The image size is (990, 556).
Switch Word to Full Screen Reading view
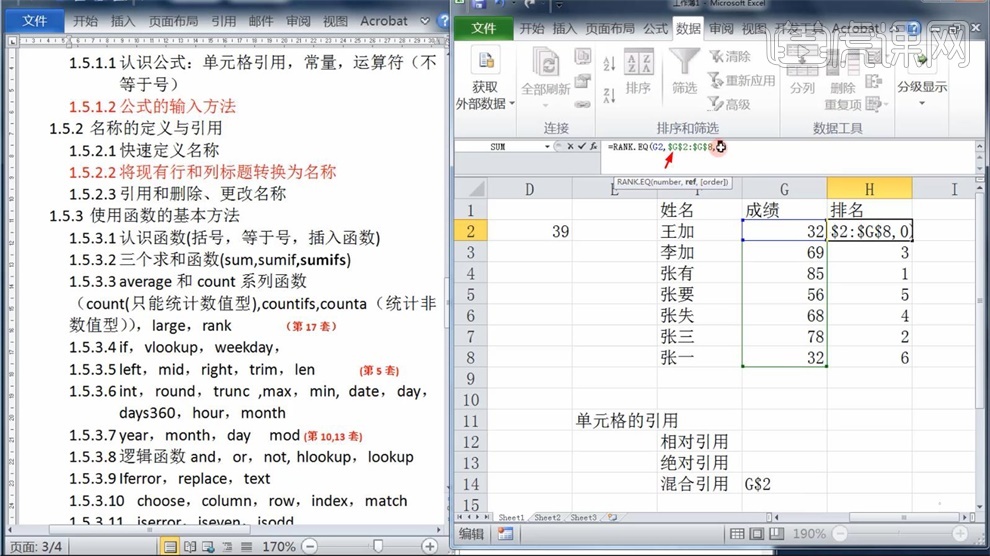(x=190, y=547)
